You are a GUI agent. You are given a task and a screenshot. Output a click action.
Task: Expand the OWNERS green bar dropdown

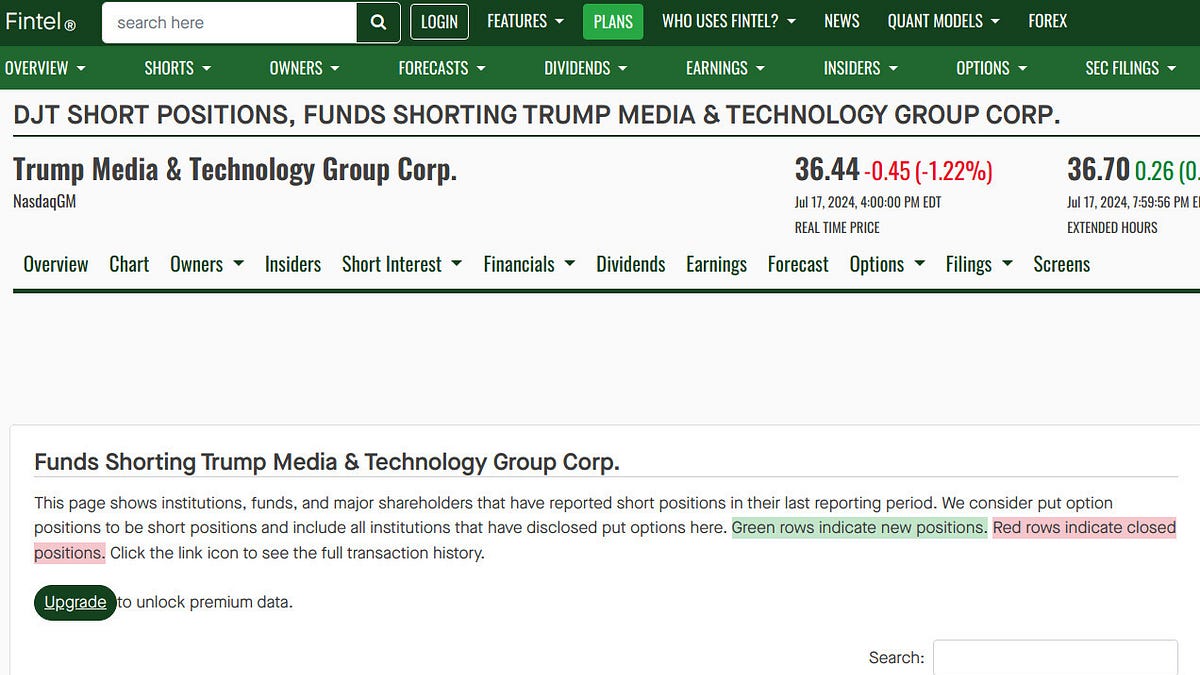tap(304, 68)
